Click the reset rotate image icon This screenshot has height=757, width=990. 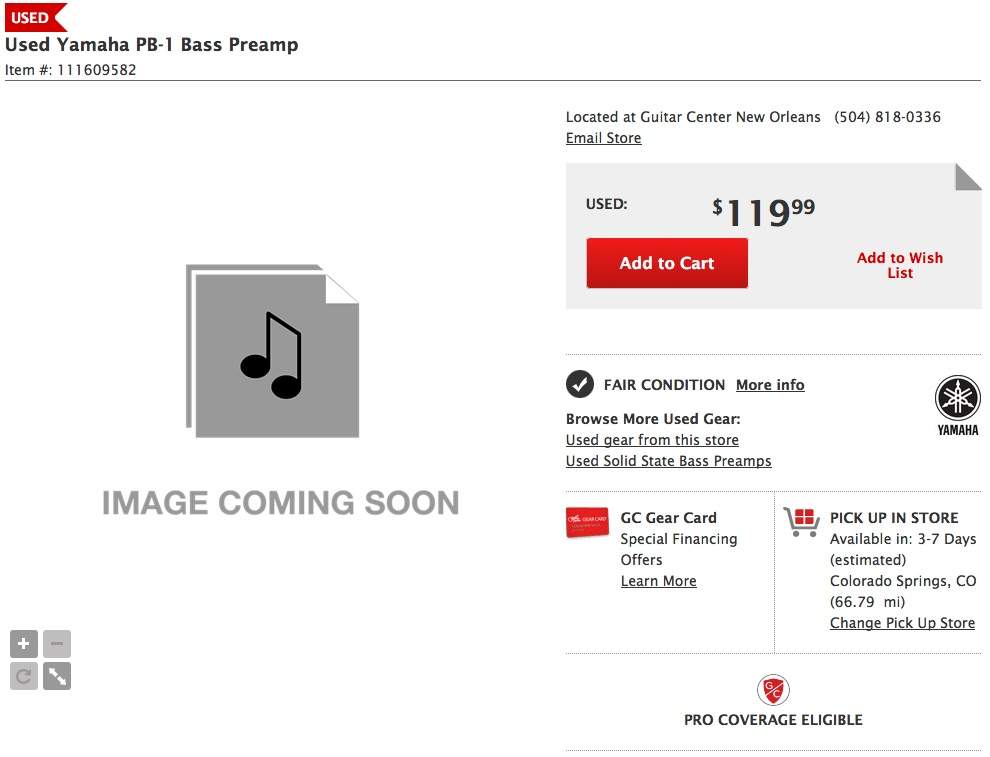click(24, 676)
